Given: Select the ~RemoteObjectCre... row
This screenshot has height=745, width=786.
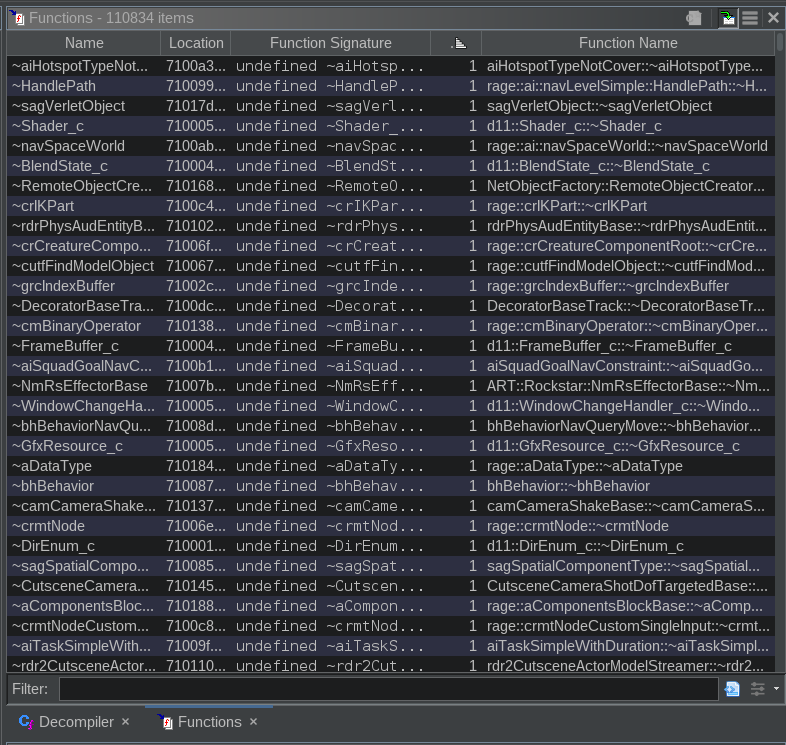Looking at the screenshot, I should point(391,187).
